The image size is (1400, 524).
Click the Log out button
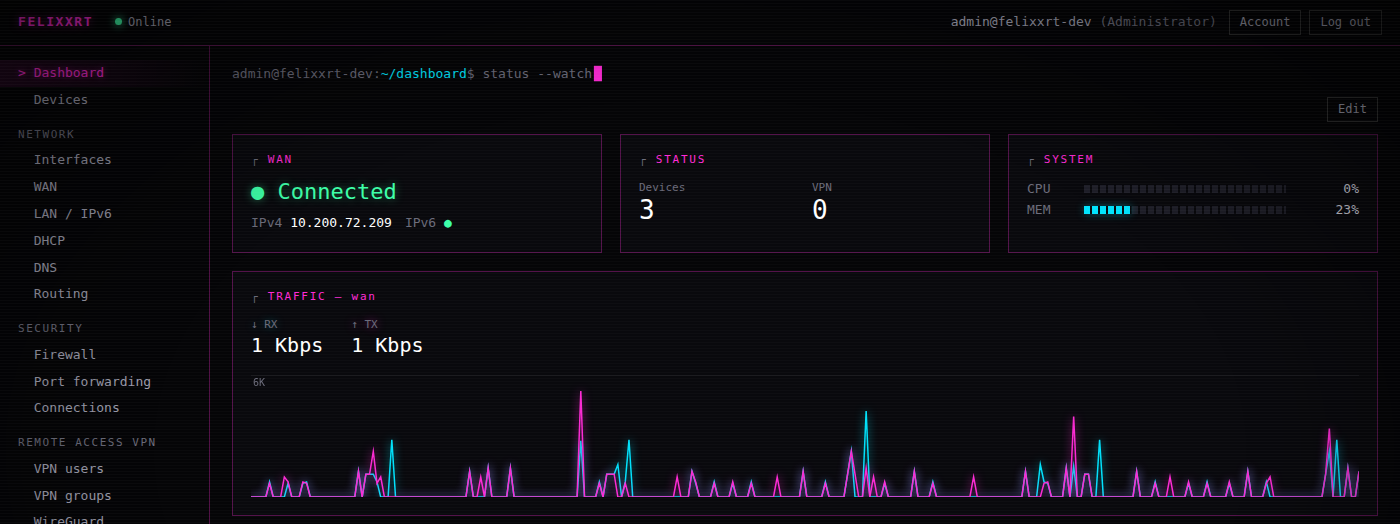(x=1345, y=22)
